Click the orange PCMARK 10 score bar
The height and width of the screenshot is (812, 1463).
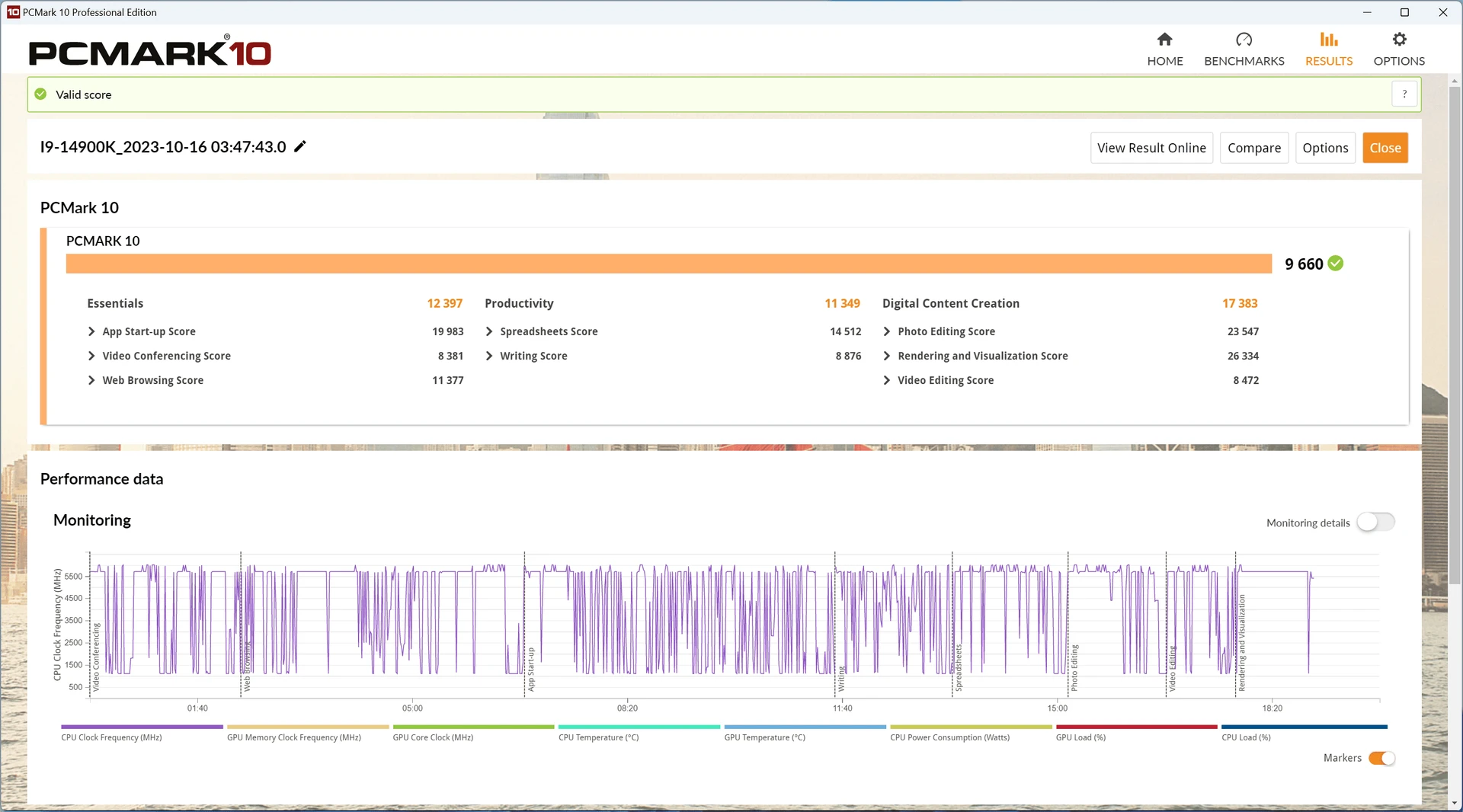point(668,264)
